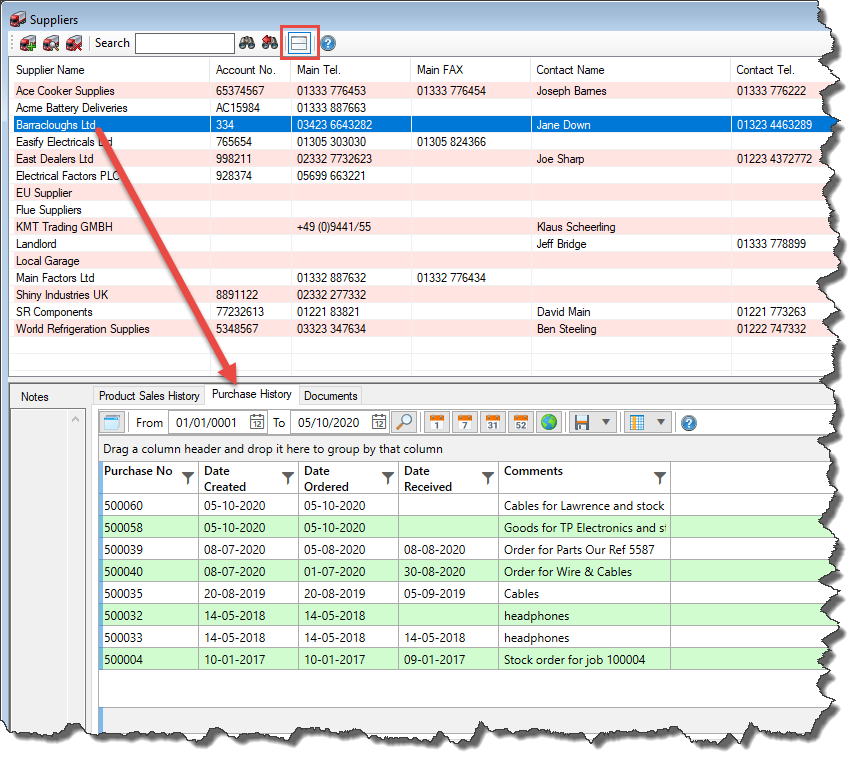Click the purchase history search magnifier
862x766 pixels.
[x=403, y=422]
